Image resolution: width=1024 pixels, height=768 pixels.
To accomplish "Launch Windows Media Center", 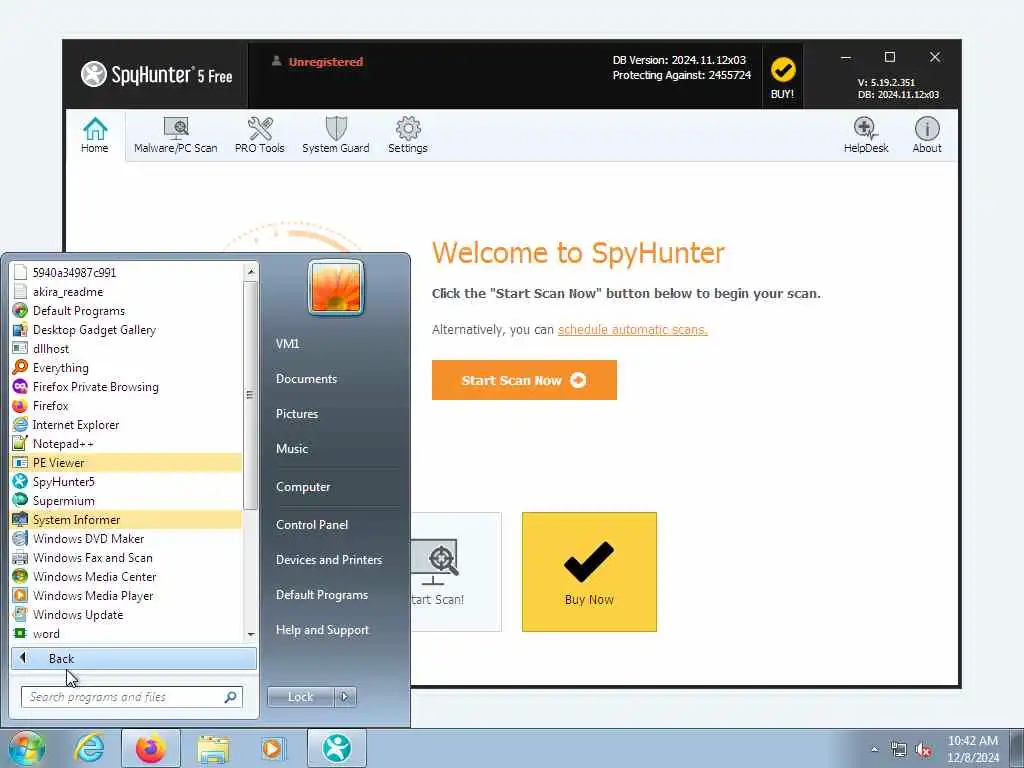I will point(127,577).
